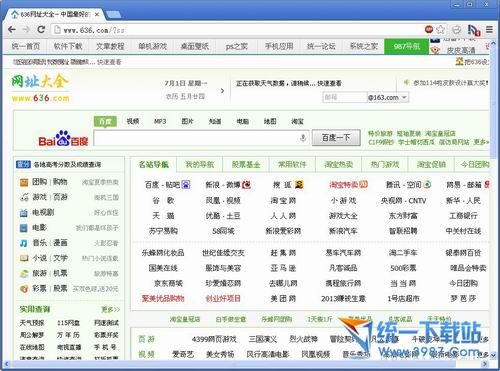
Task: Select the MP3 search type tab
Action: pyautogui.click(x=160, y=121)
